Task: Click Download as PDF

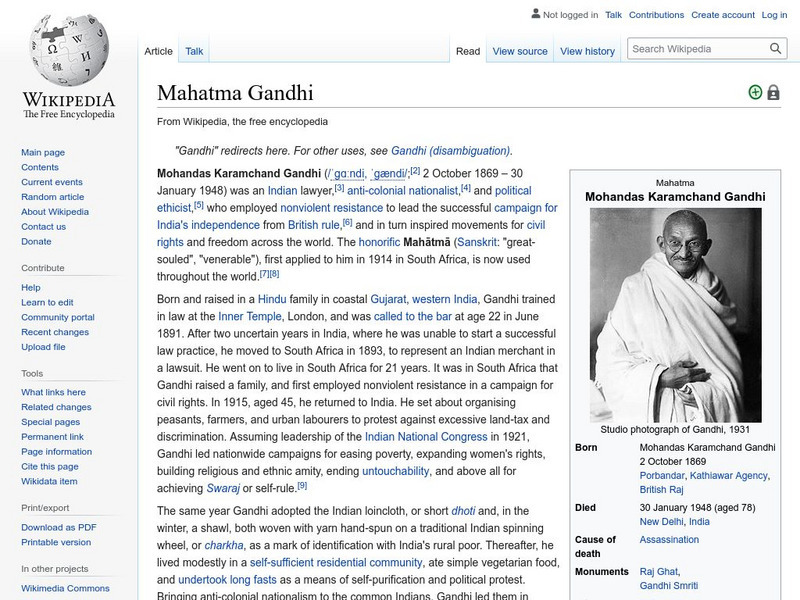Action: click(59, 528)
